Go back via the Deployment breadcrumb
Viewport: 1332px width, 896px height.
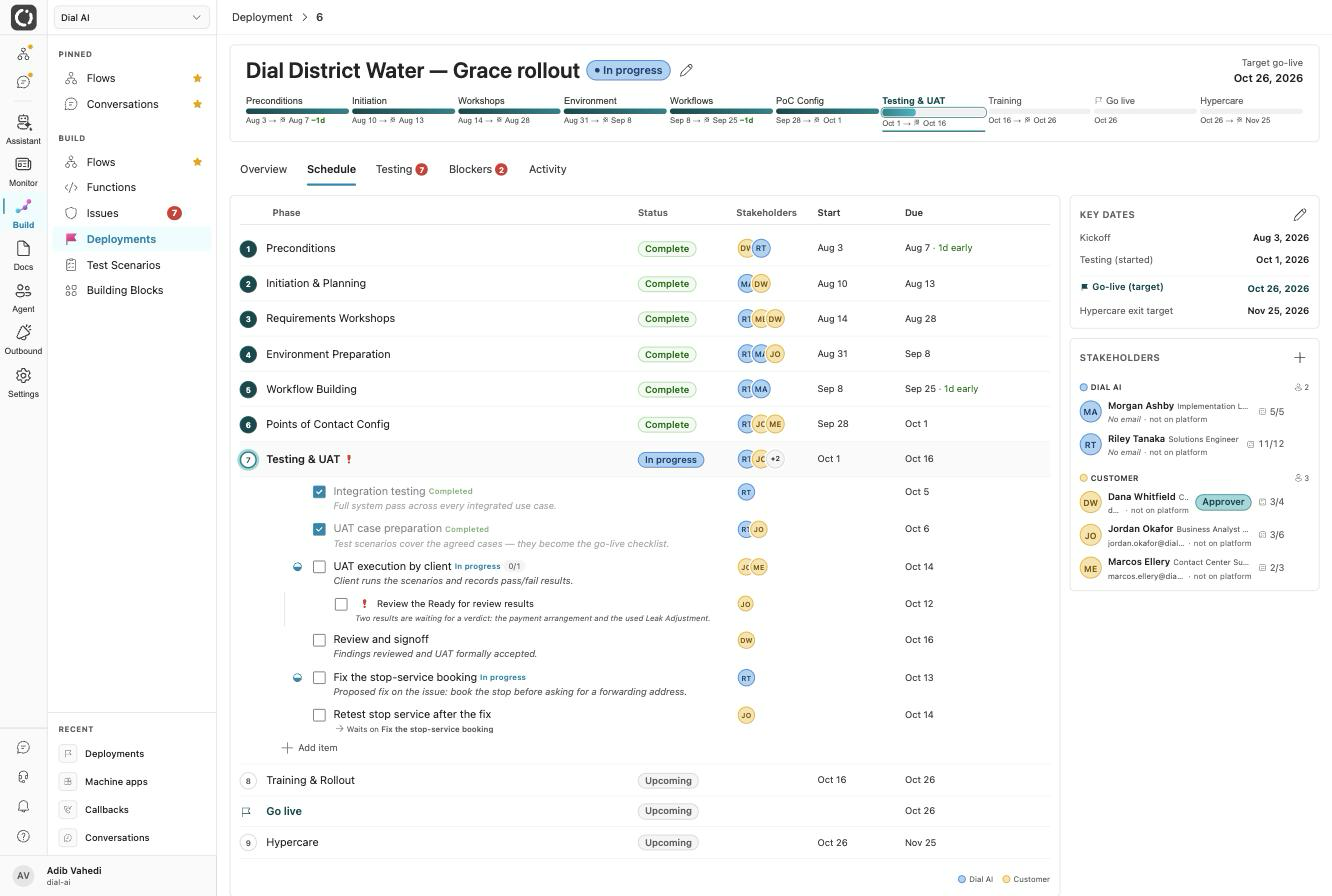262,17
